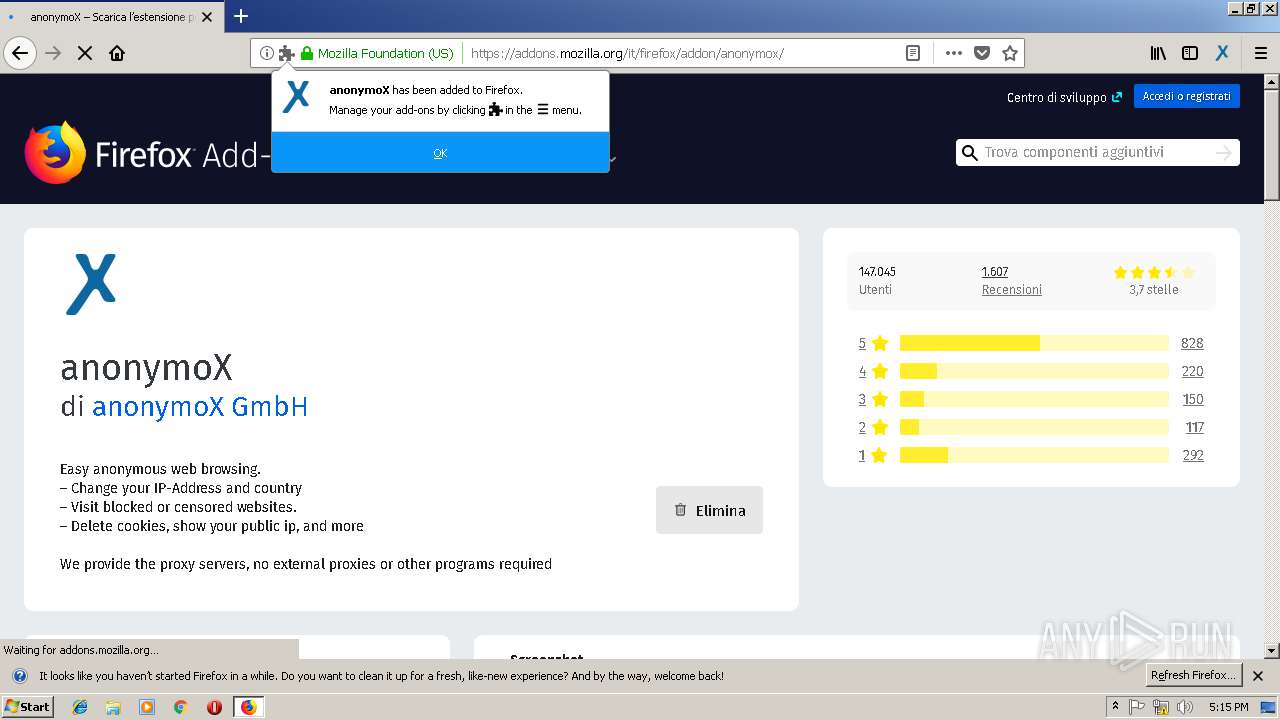Bookmark this page with the star icon

click(1010, 53)
